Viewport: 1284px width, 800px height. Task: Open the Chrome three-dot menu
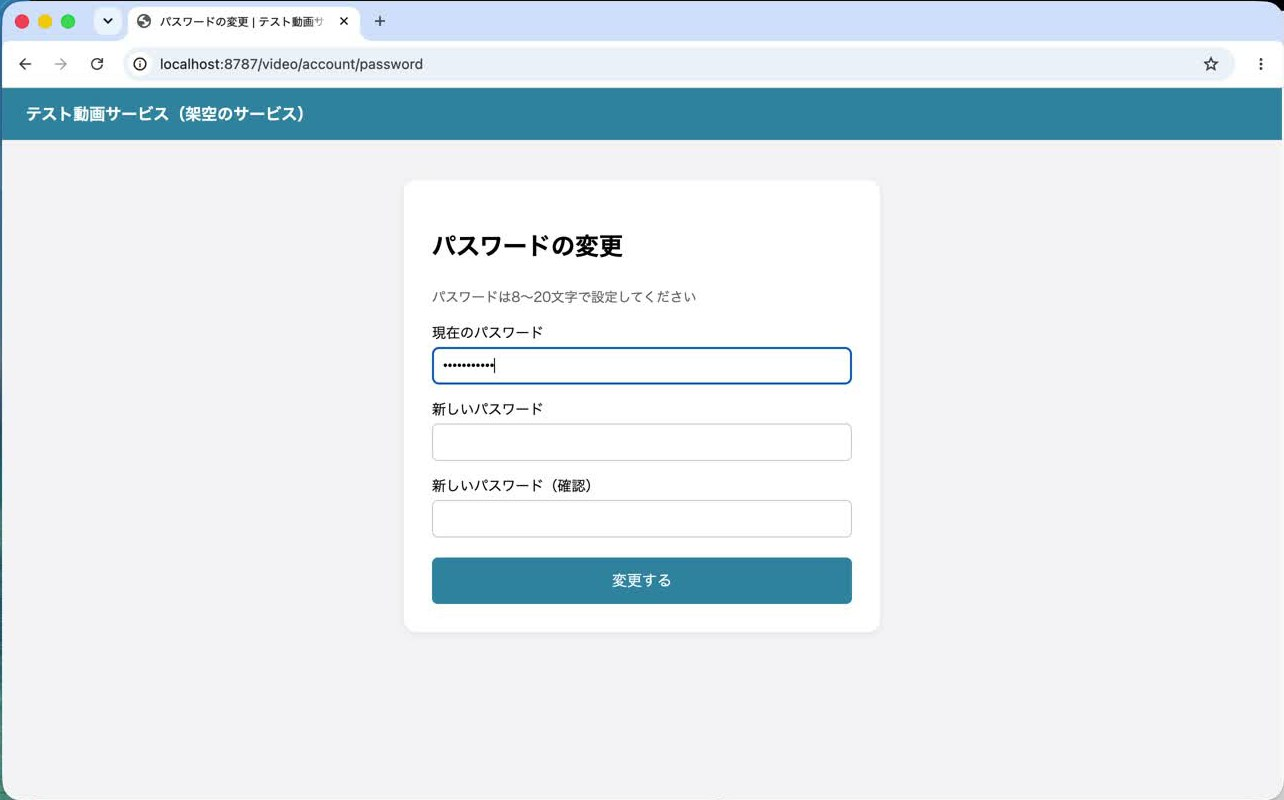pyautogui.click(x=1261, y=64)
